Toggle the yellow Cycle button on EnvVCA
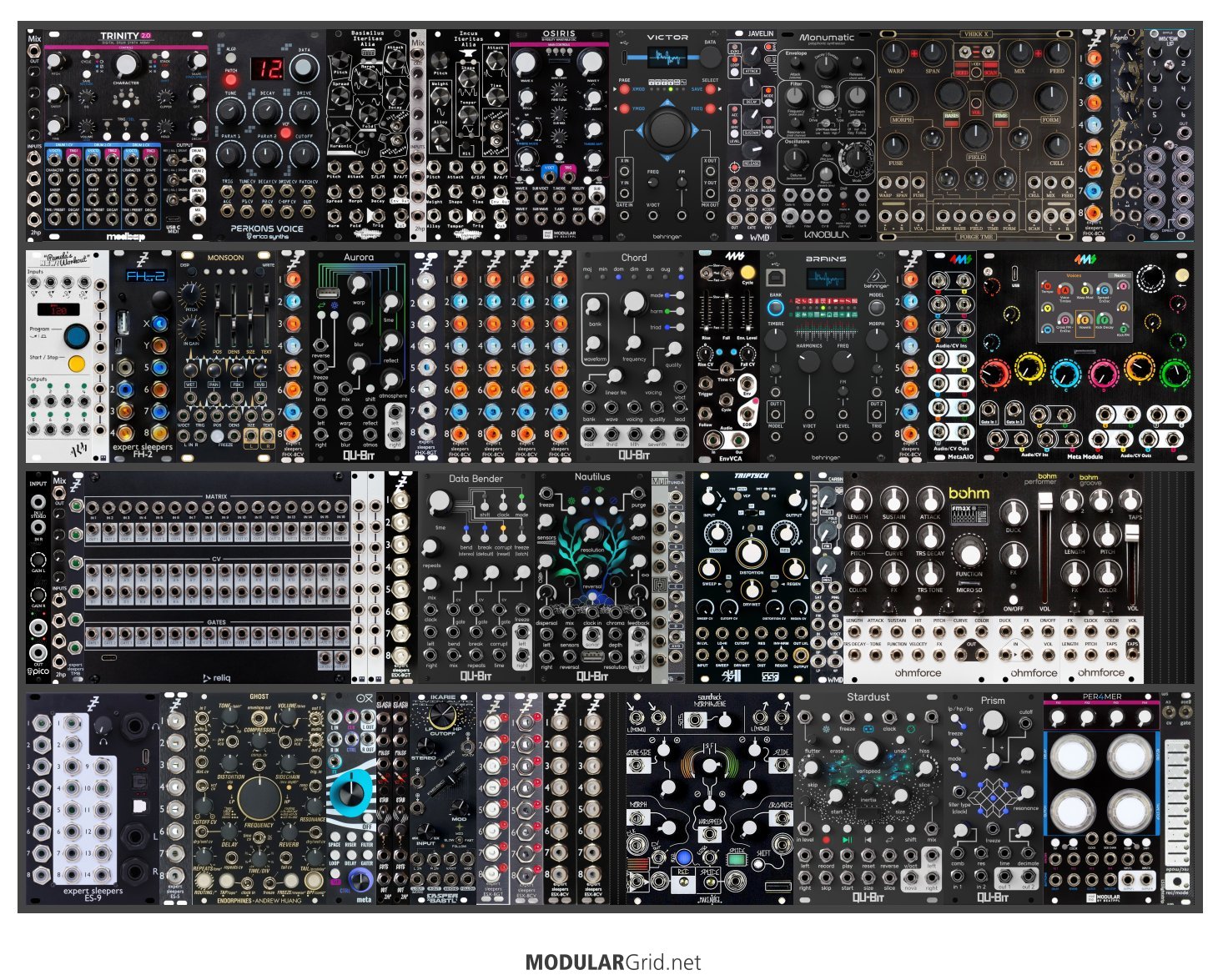The height and width of the screenshot is (980, 1228). (747, 272)
